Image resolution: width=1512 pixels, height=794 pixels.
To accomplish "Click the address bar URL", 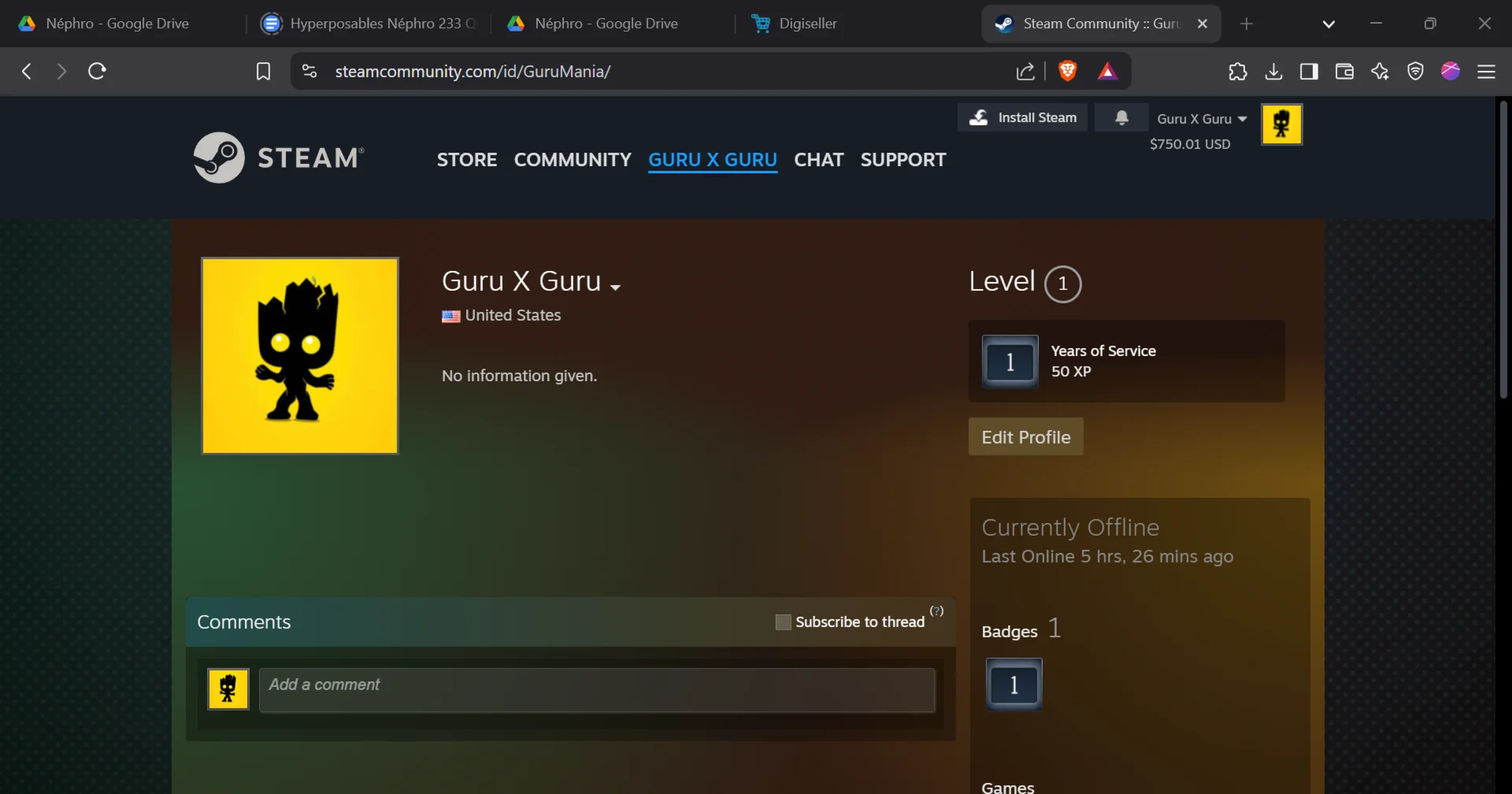I will coord(472,72).
